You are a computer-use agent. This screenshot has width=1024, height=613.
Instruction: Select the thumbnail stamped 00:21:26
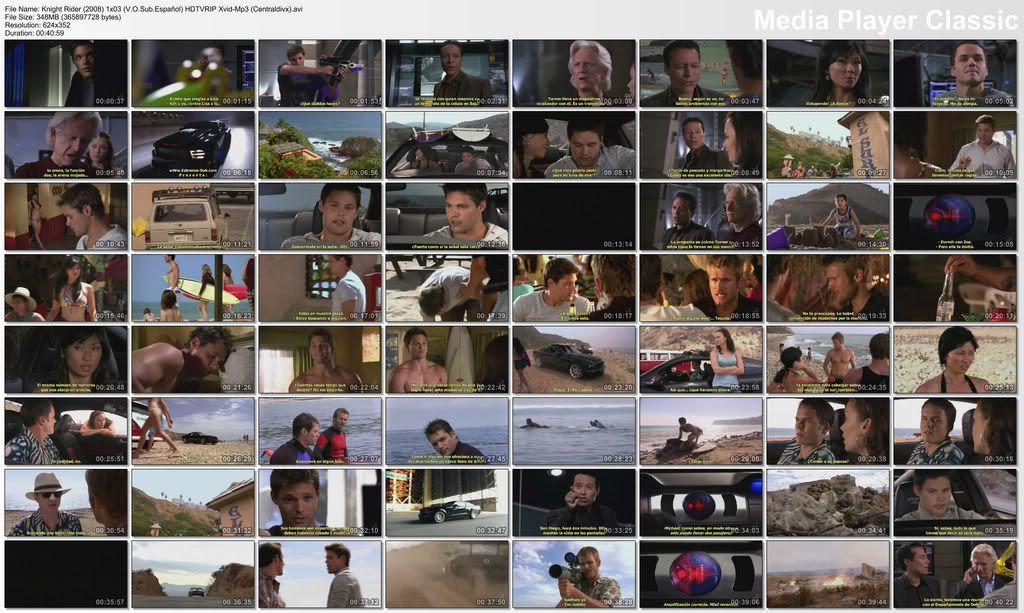click(193, 360)
